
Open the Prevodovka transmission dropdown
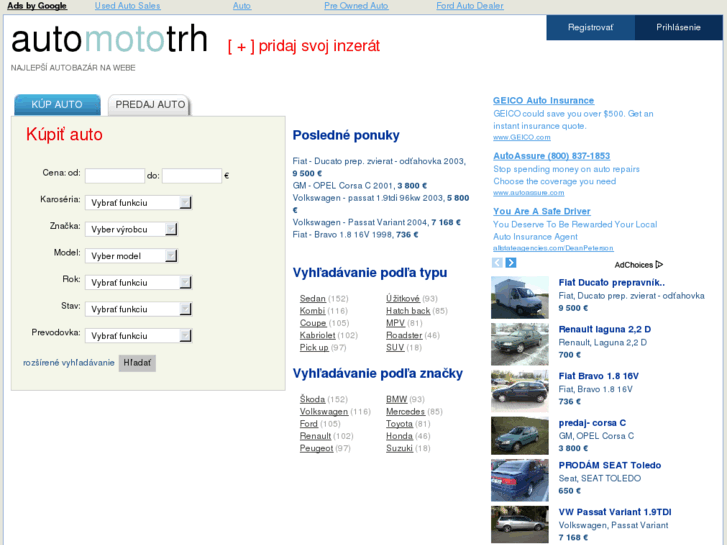[138, 335]
